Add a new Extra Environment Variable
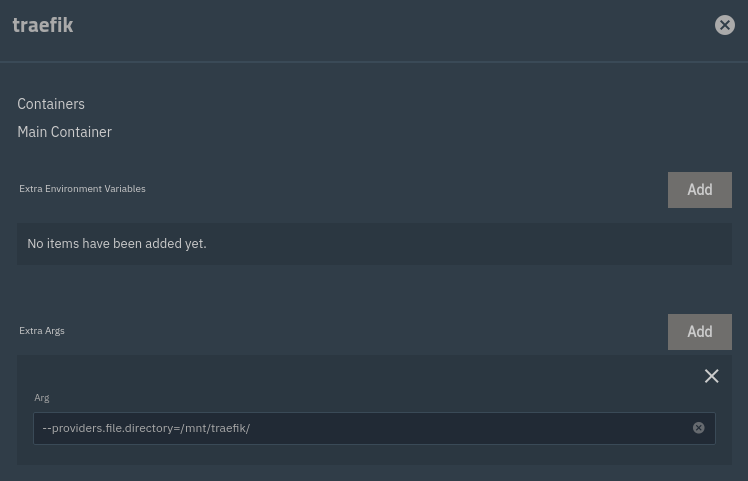 click(699, 190)
